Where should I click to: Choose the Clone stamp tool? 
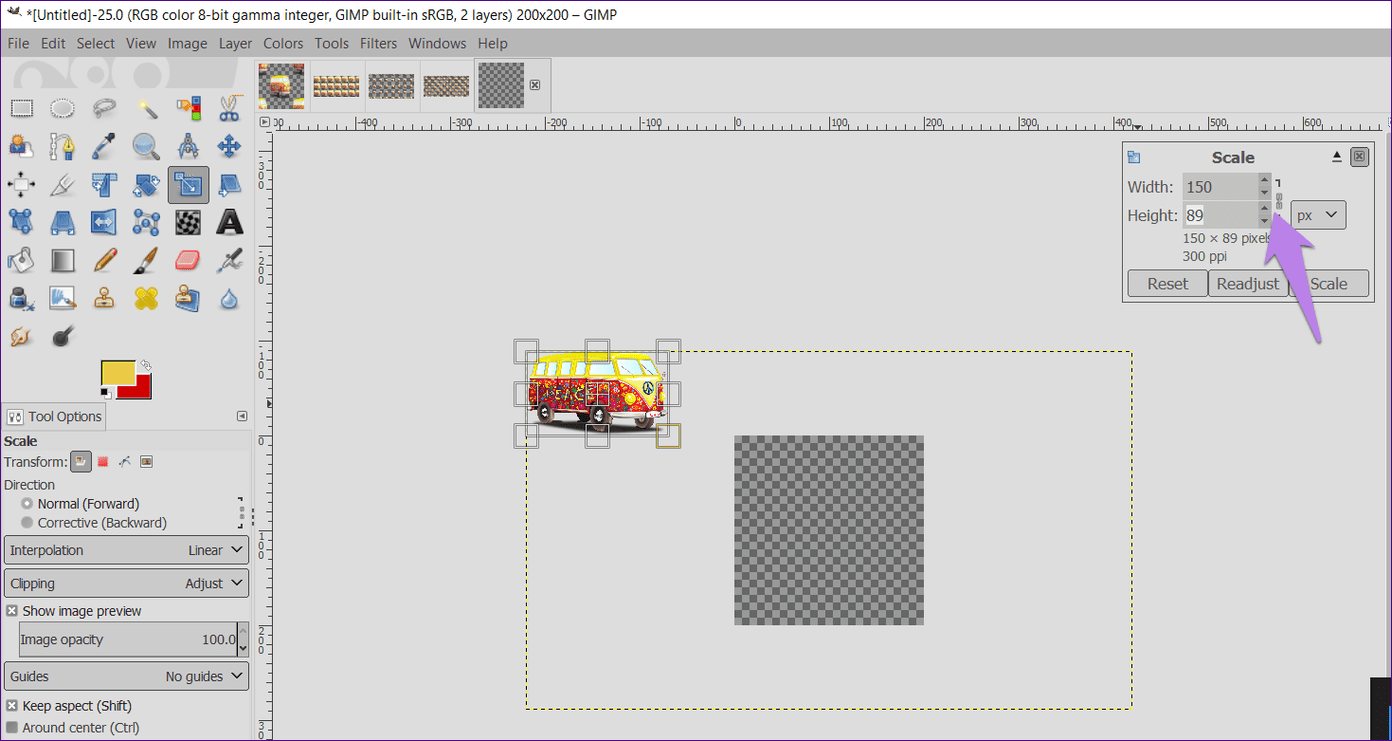pyautogui.click(x=105, y=297)
